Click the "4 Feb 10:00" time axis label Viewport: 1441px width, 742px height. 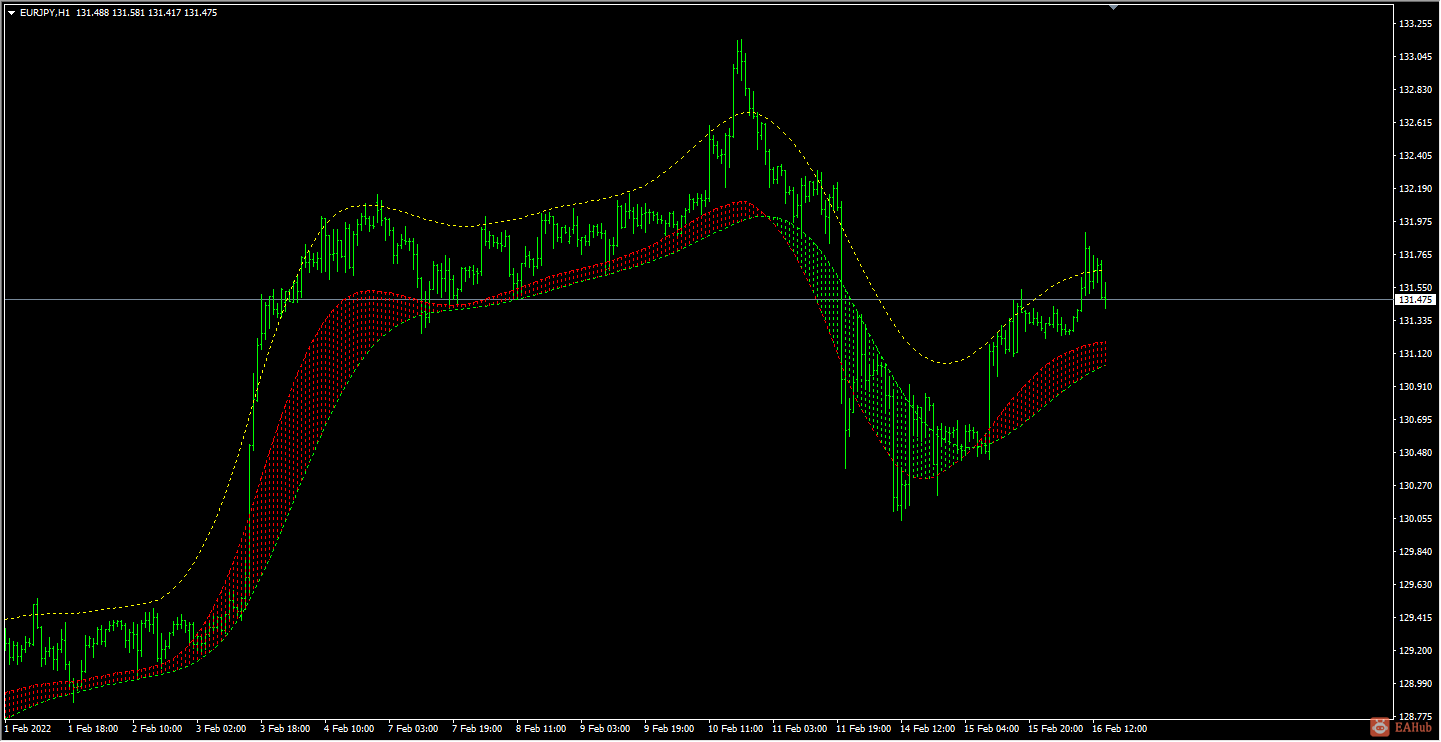pyautogui.click(x=349, y=729)
